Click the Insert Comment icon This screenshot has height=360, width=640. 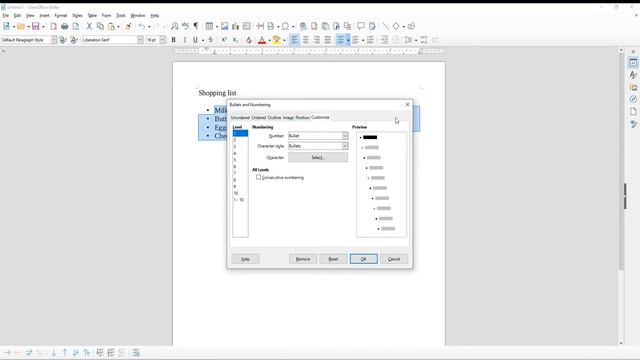pos(361,26)
